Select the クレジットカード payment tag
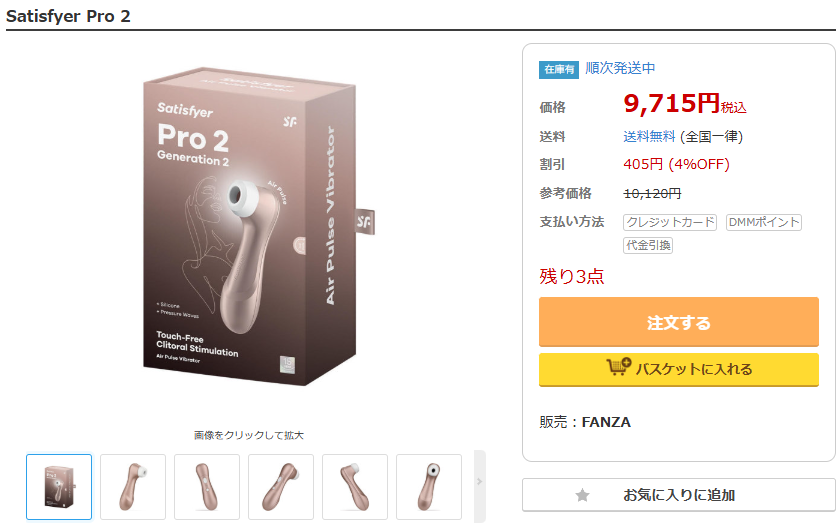This screenshot has width=837, height=526. (x=670, y=222)
